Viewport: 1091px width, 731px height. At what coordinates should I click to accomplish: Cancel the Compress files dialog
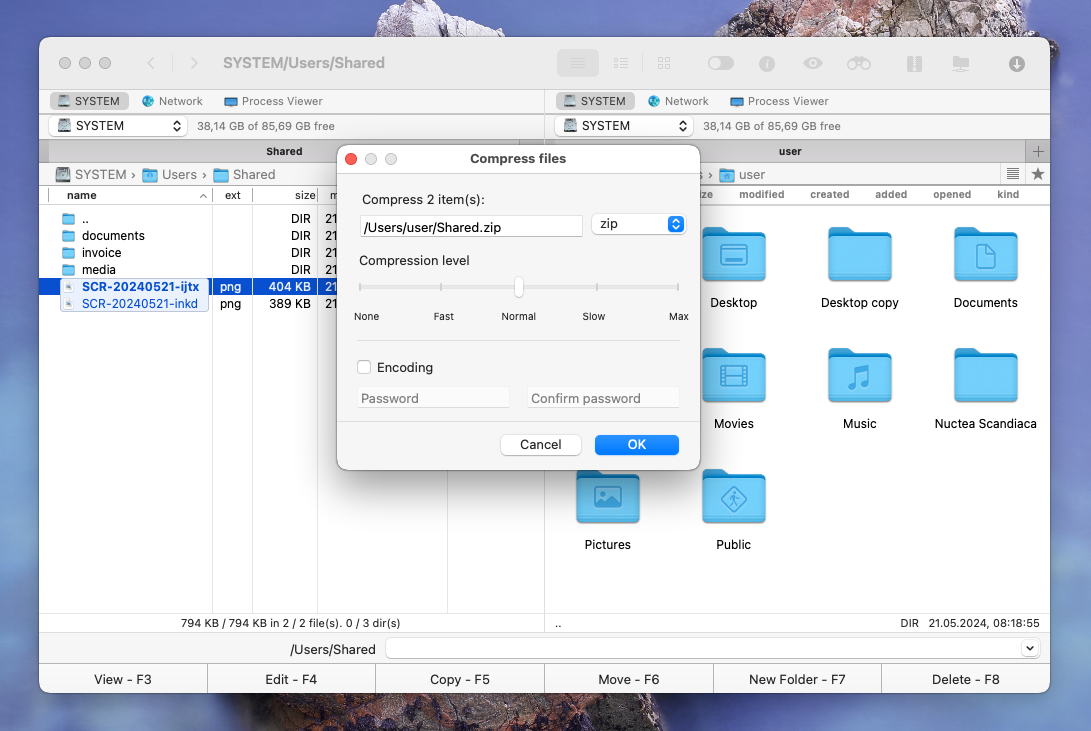coord(540,444)
